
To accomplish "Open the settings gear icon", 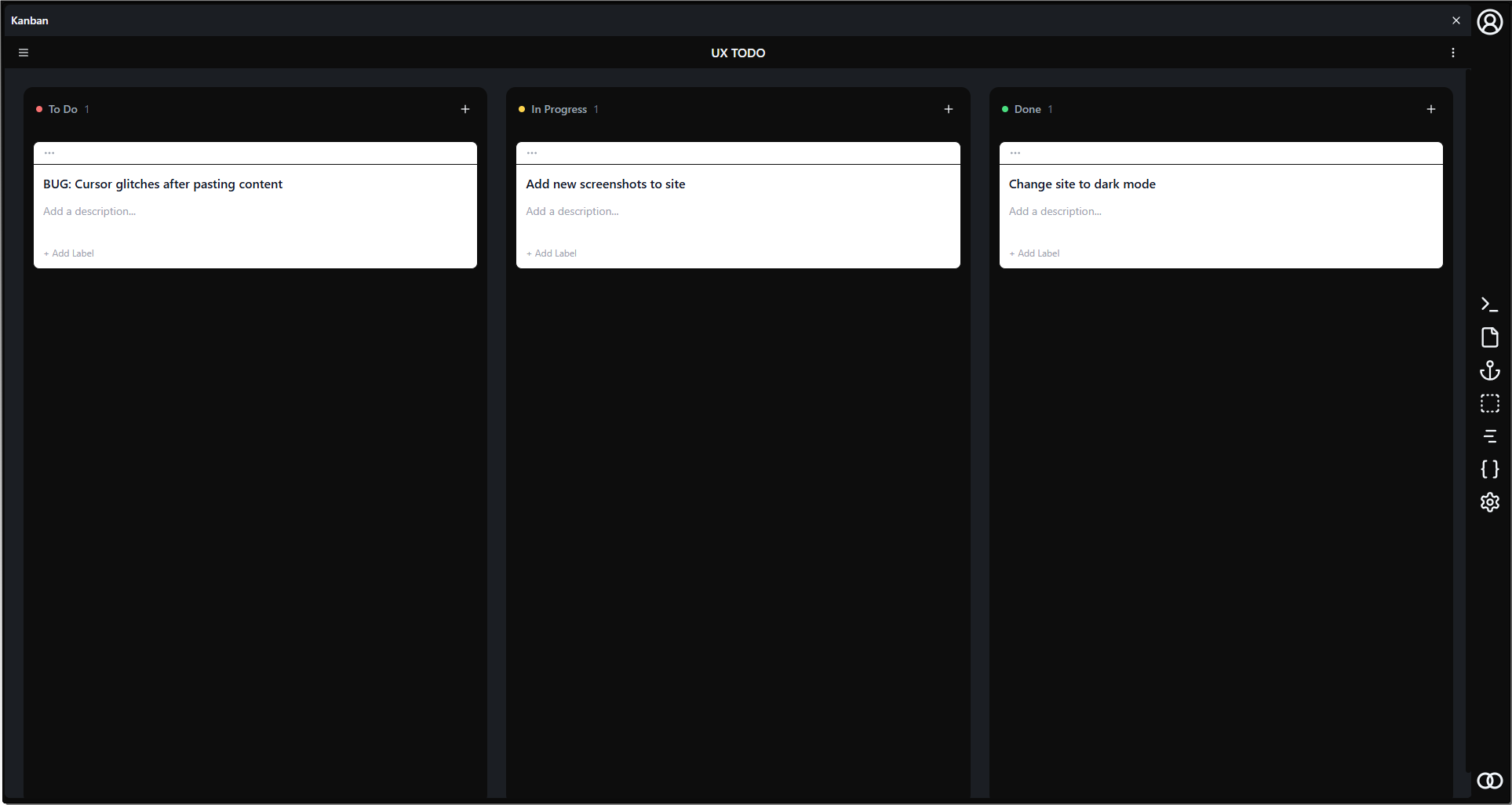I will coord(1490,502).
